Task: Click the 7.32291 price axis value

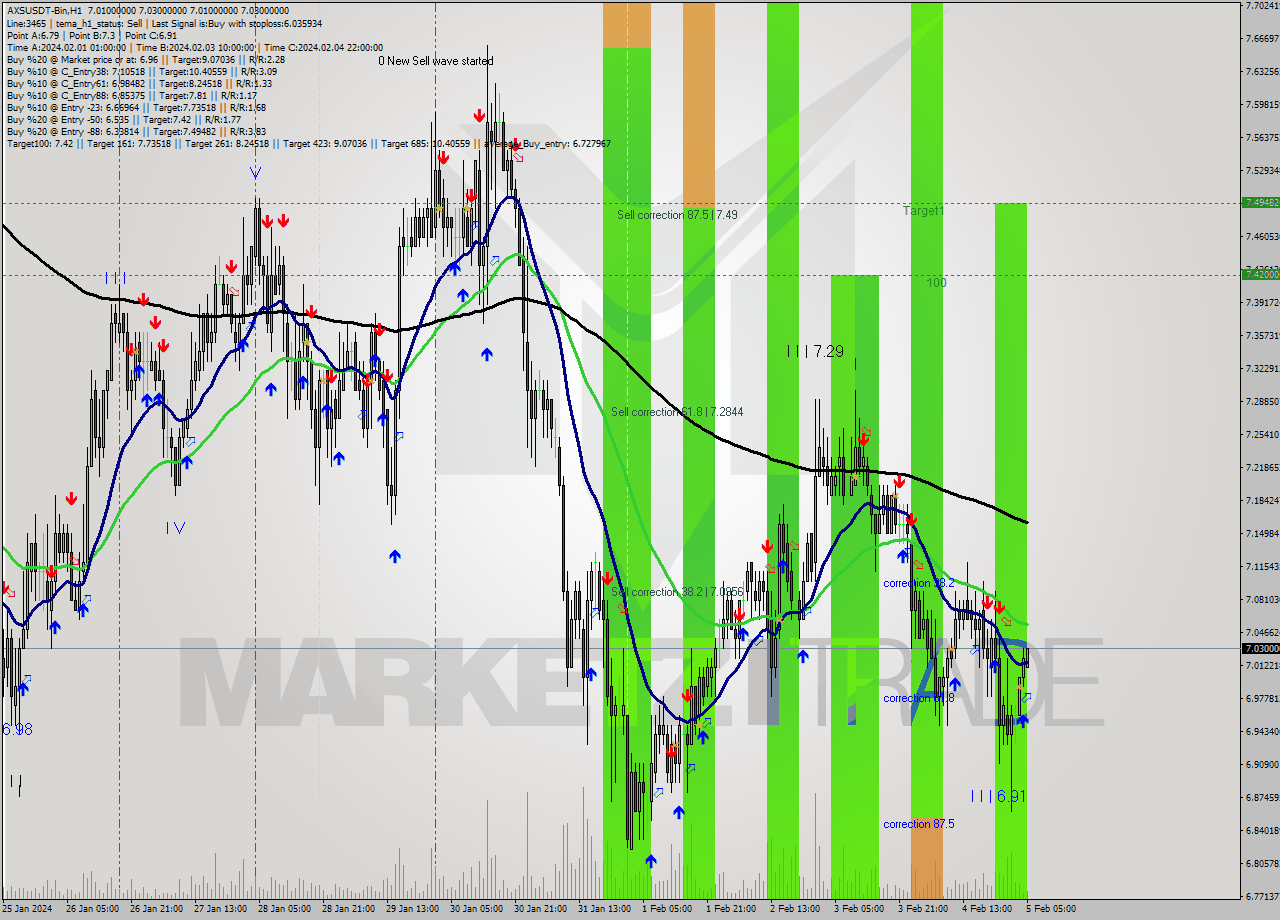Action: (x=1260, y=368)
